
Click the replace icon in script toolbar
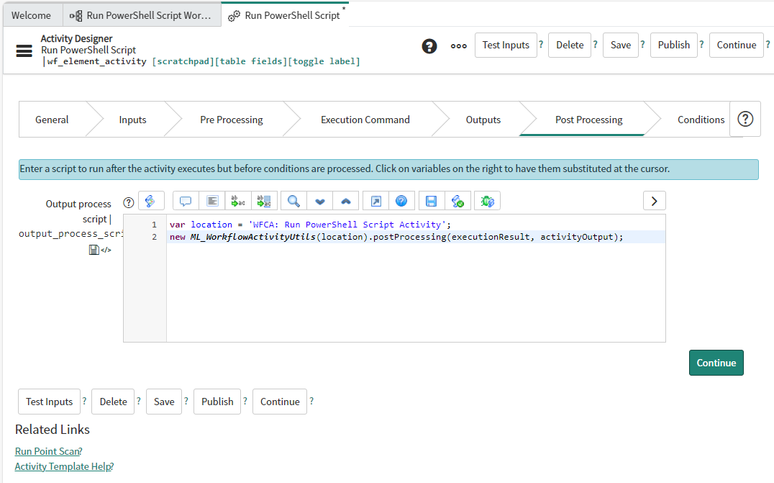(238, 201)
